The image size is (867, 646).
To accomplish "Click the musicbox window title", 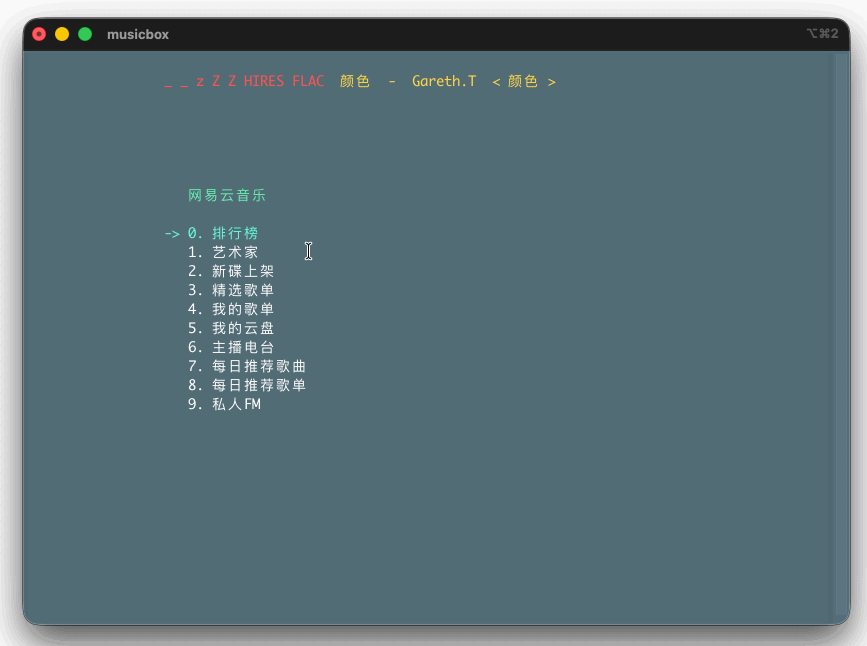I will click(x=138, y=34).
